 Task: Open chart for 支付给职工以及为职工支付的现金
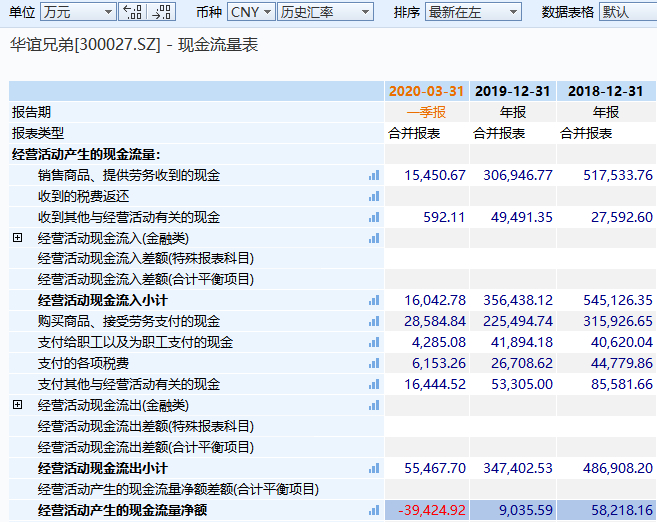[x=374, y=342]
